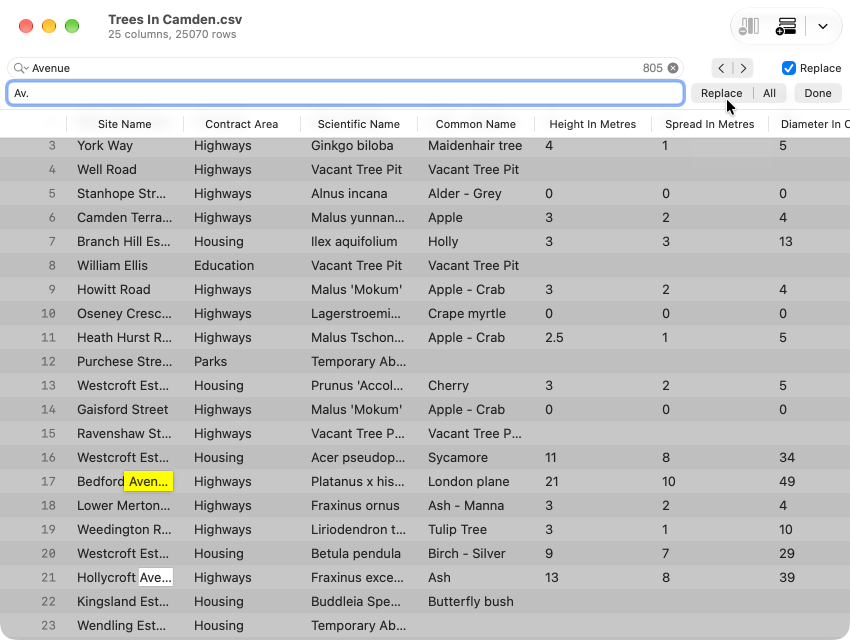The width and height of the screenshot is (850, 640).
Task: Click the Hollycroft Avenue cell
Action: click(125, 577)
